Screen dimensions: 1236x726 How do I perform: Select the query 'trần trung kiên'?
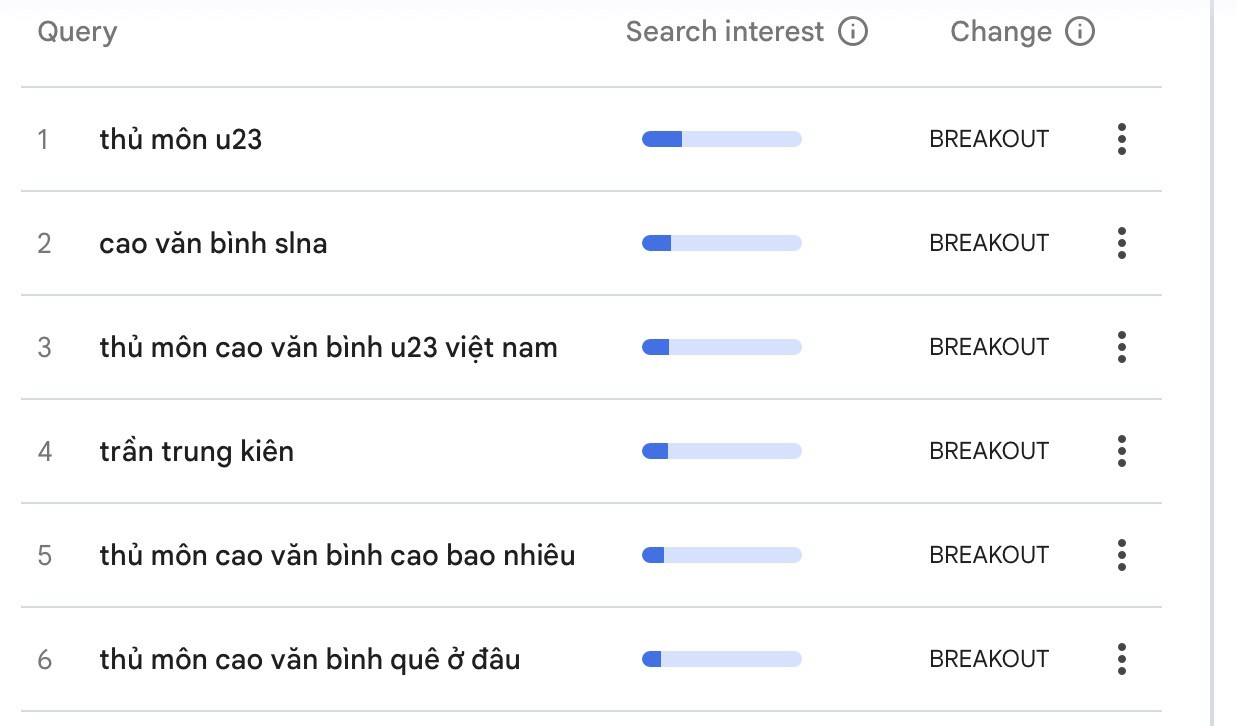(196, 451)
